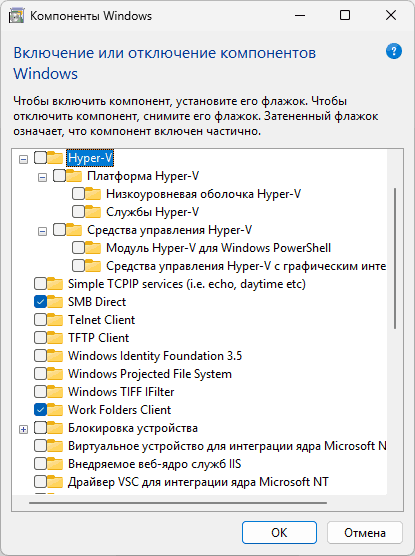Click folder icon next to SMB Direct

[x=56, y=302]
